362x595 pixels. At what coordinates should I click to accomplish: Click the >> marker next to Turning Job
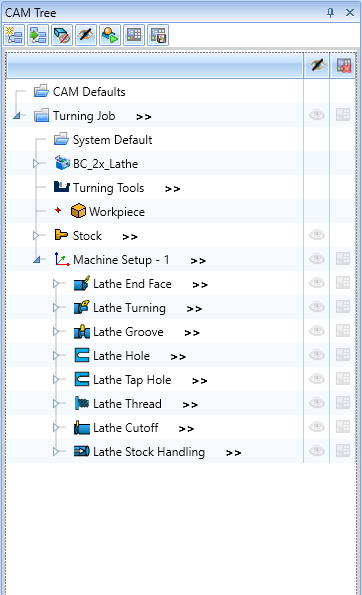(144, 117)
